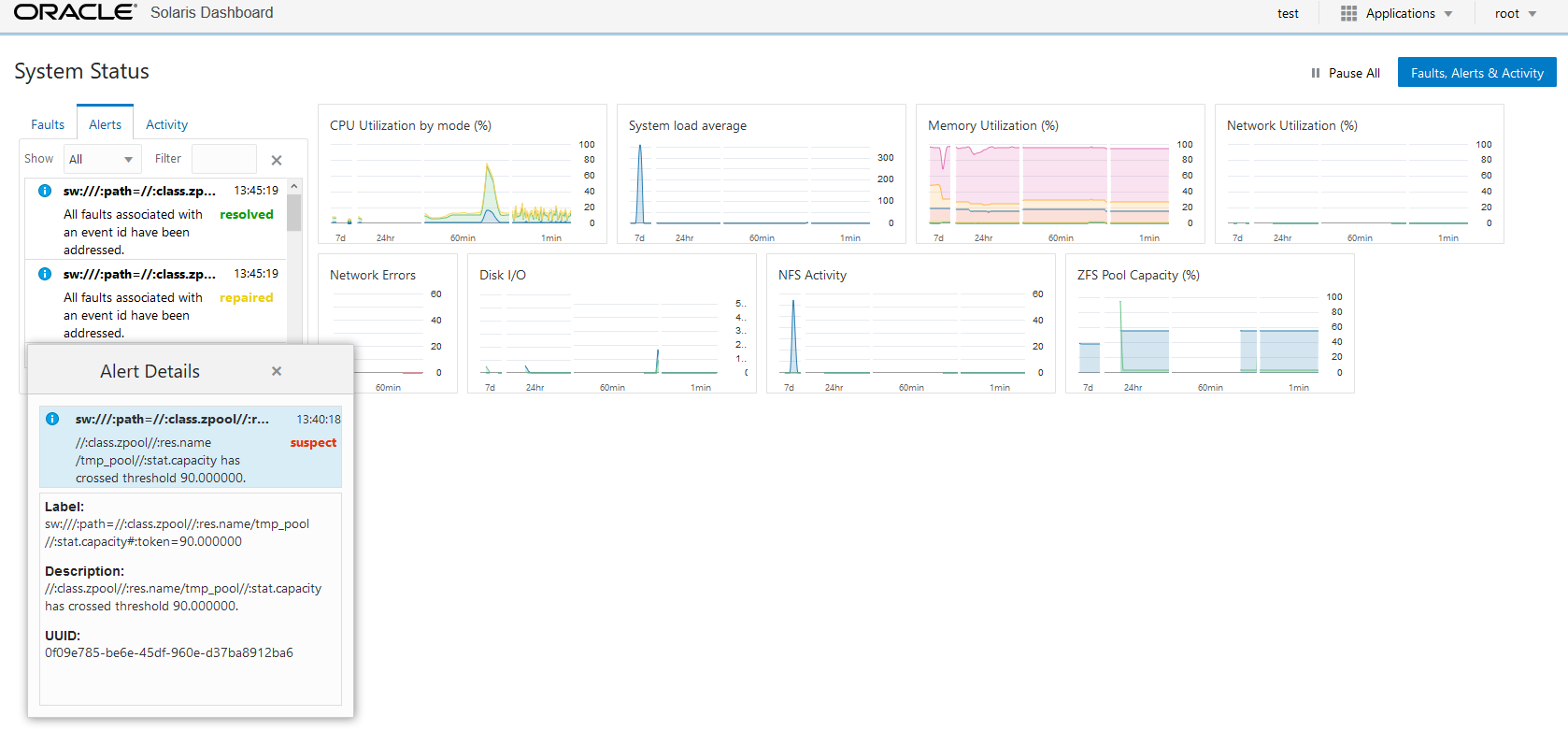The height and width of the screenshot is (730, 1568).
Task: Click the pause icon beside Pause All
Action: click(1316, 73)
